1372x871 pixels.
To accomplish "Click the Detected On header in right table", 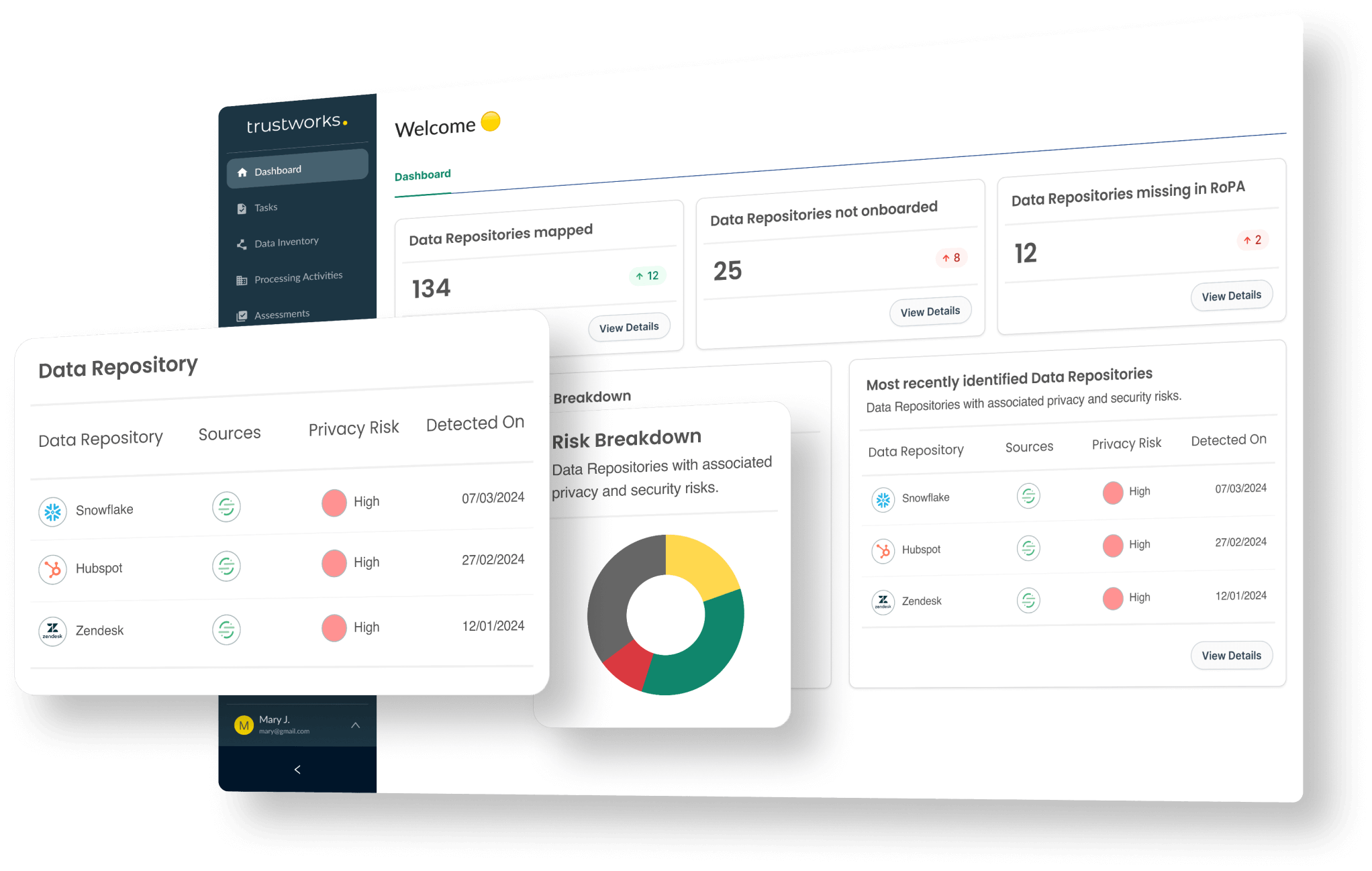I will coord(1228,440).
